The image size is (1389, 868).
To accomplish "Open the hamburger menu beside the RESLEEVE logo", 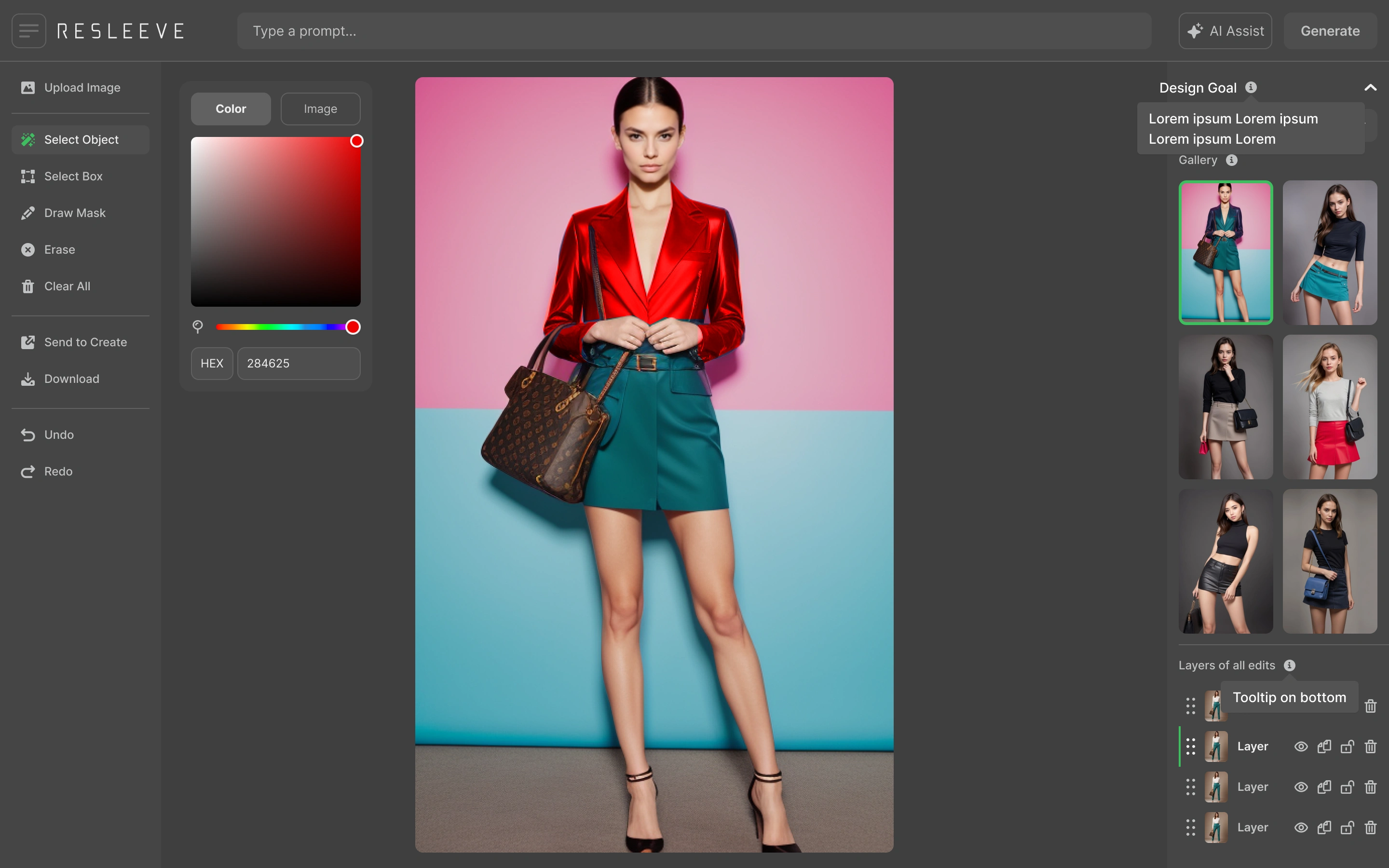I will [29, 31].
